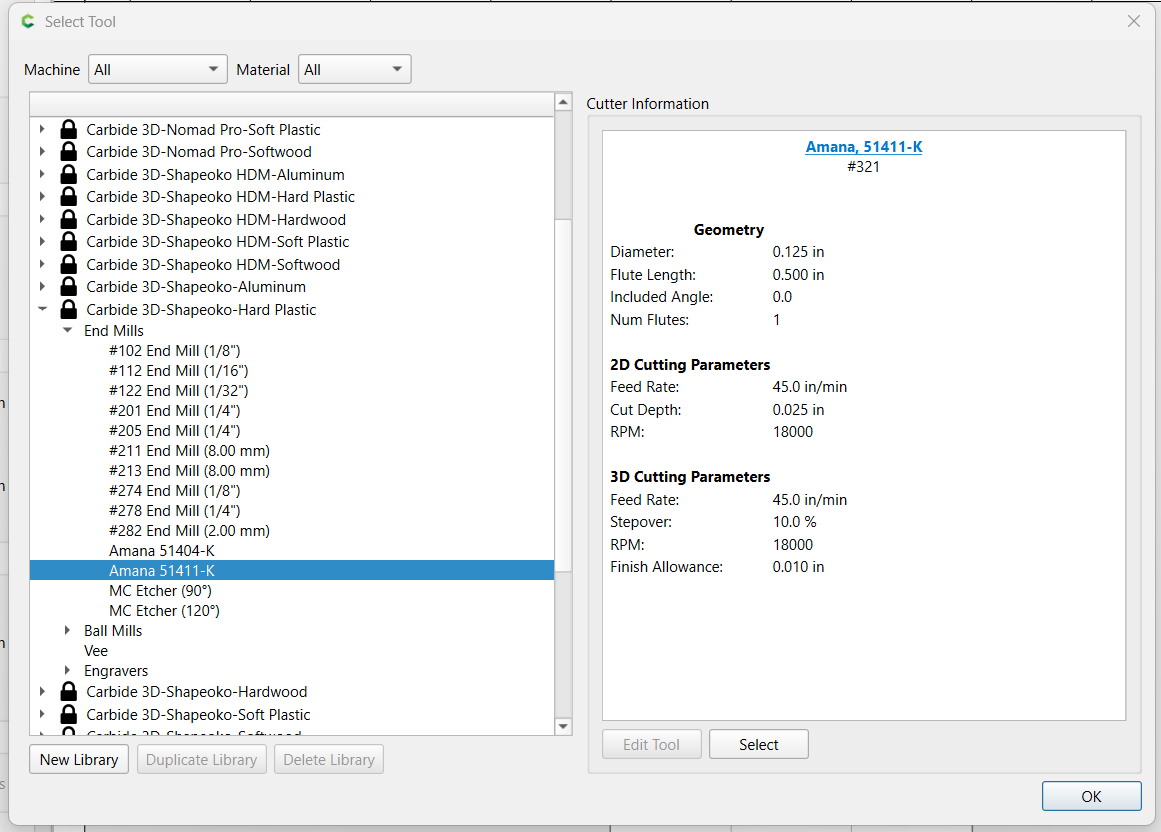Select #274 End Mill (1/8")
Screen dimensions: 1161x832
coord(175,491)
